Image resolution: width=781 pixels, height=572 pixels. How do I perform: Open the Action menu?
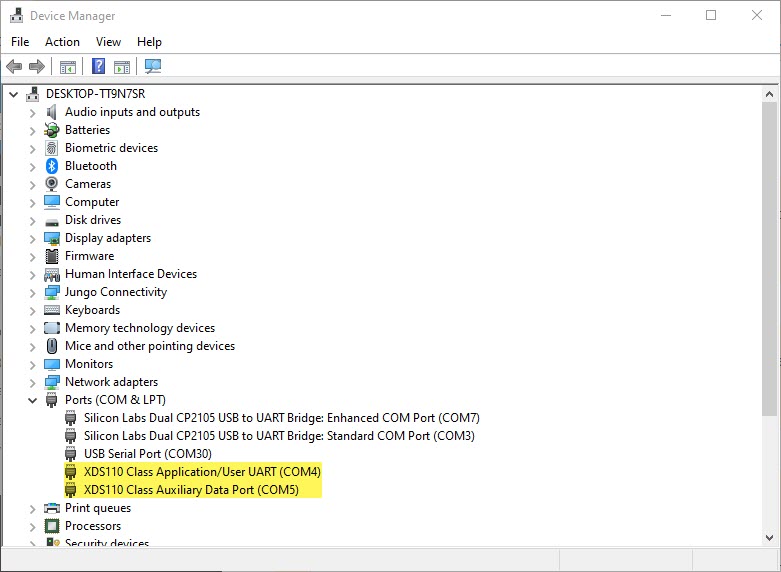pyautogui.click(x=62, y=42)
